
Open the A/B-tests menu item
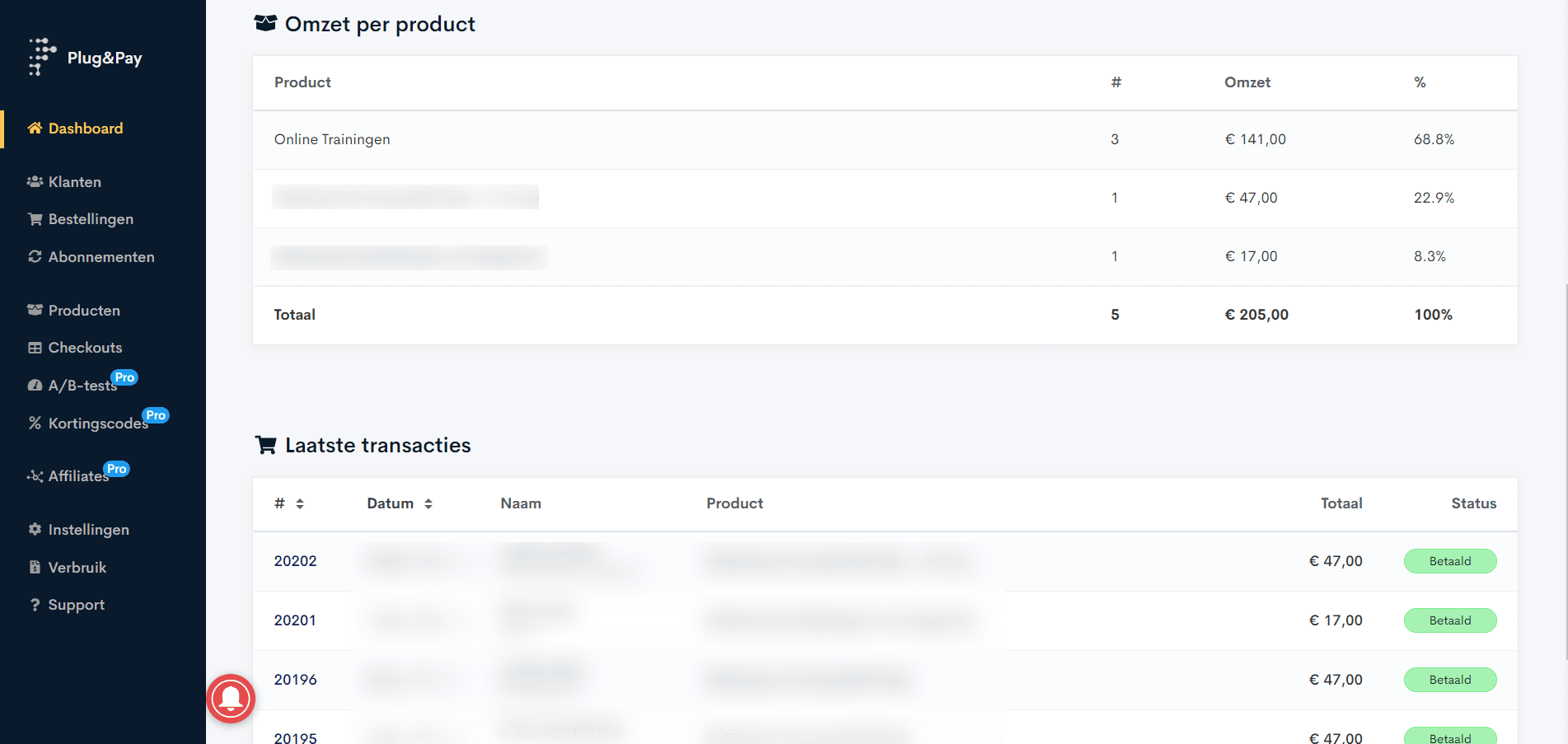coord(82,386)
